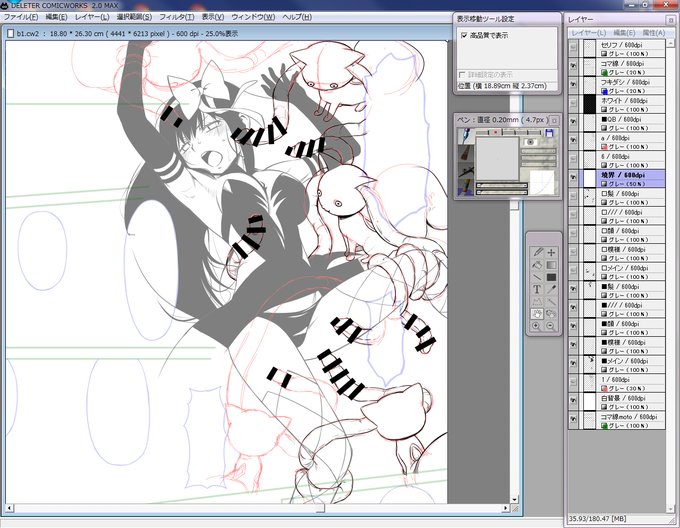Click the memory usage 35.93/180.47 [MB] readout
The height and width of the screenshot is (528, 680).
(598, 518)
